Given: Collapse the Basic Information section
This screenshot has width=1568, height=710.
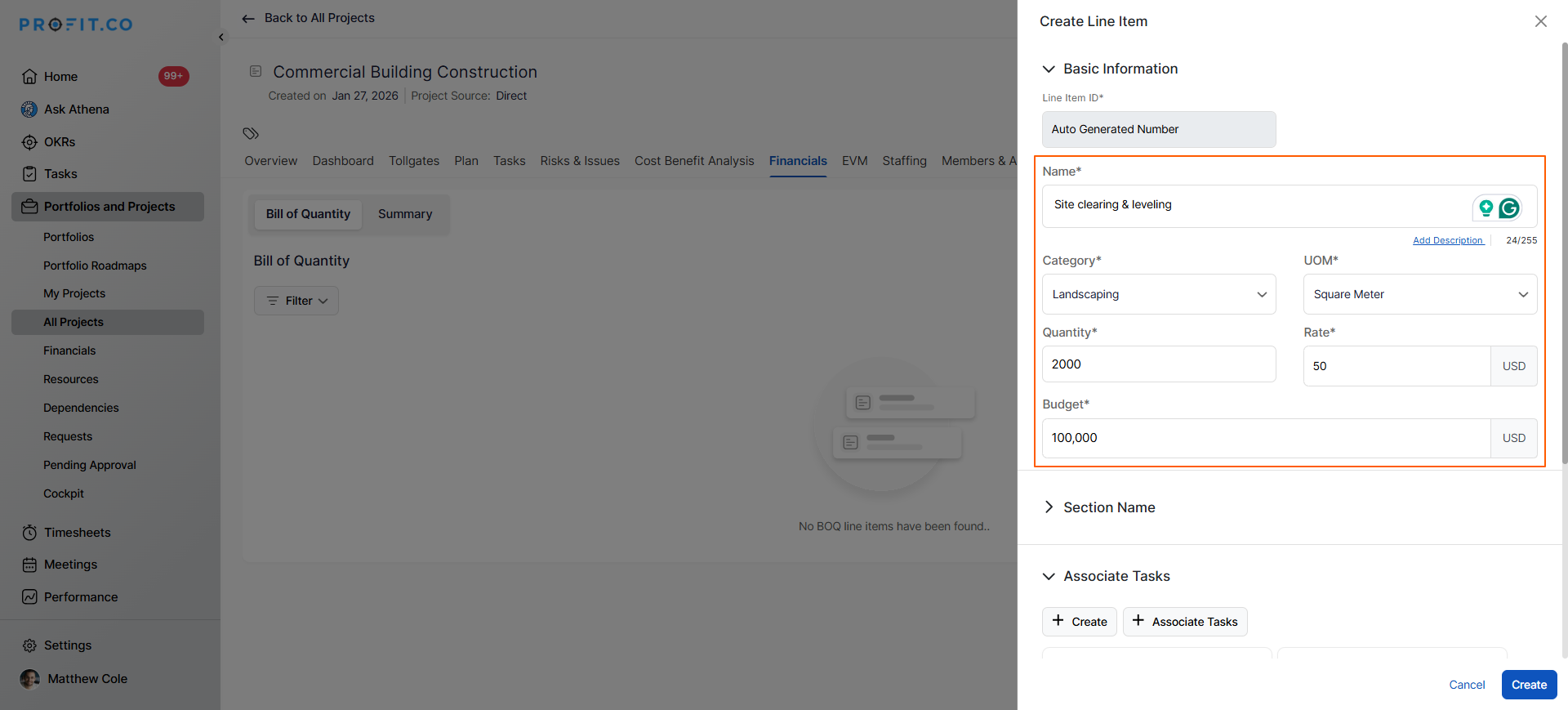Looking at the screenshot, I should pyautogui.click(x=1049, y=69).
